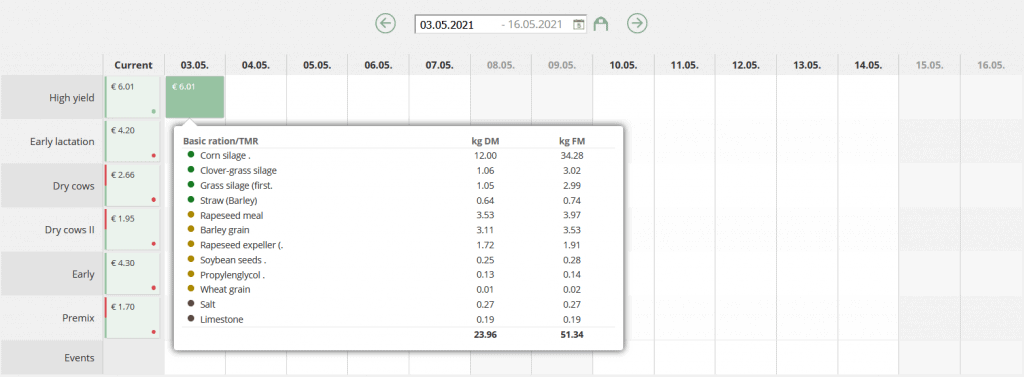The height and width of the screenshot is (377, 1024).
Task: Click the 13.05. column header
Action: (807, 65)
